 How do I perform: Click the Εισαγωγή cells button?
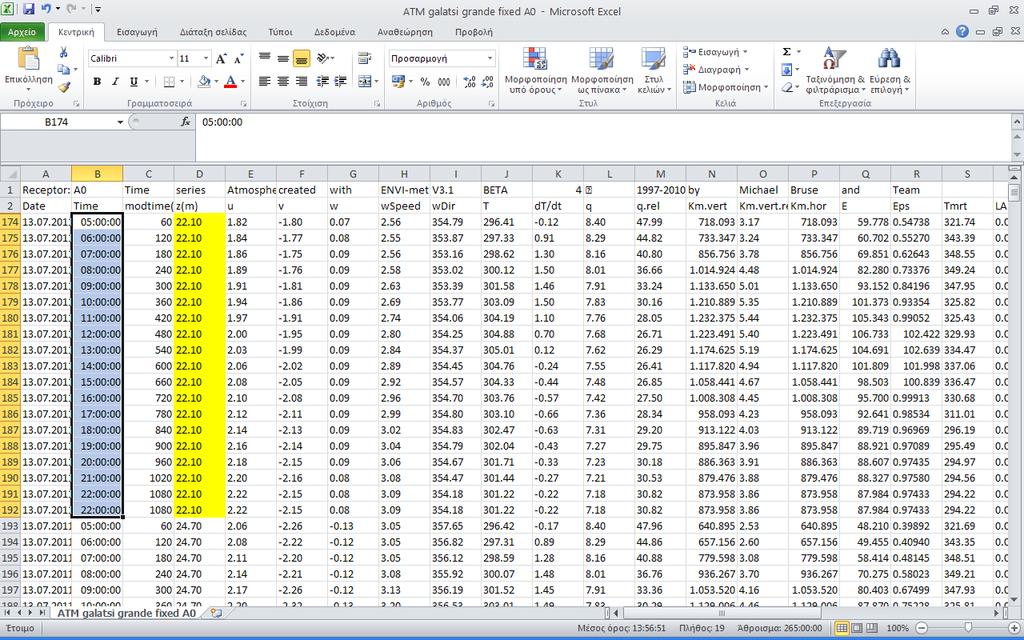[x=716, y=52]
